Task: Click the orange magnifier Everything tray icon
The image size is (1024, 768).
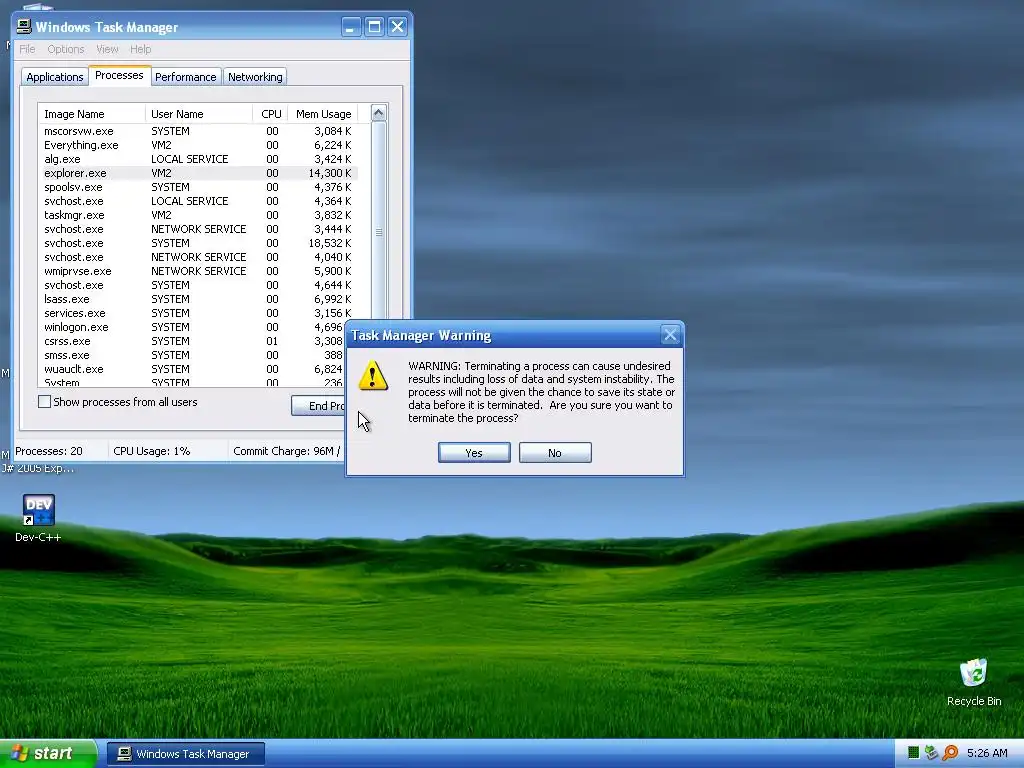Action: coord(950,753)
